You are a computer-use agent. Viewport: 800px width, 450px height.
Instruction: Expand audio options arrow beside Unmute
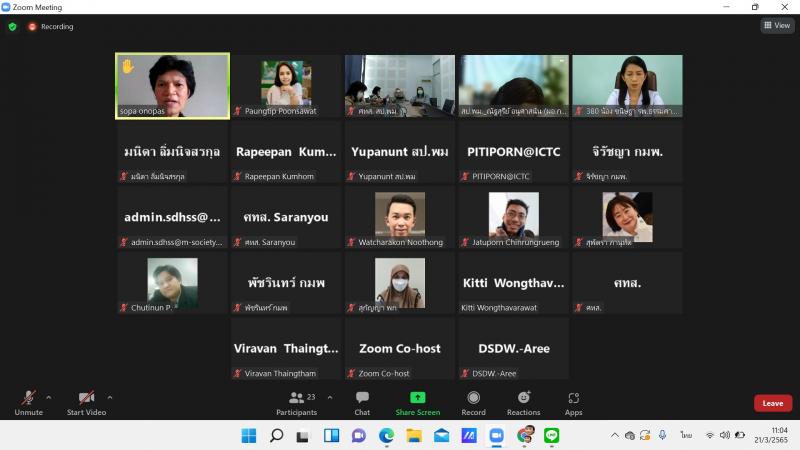[49, 397]
